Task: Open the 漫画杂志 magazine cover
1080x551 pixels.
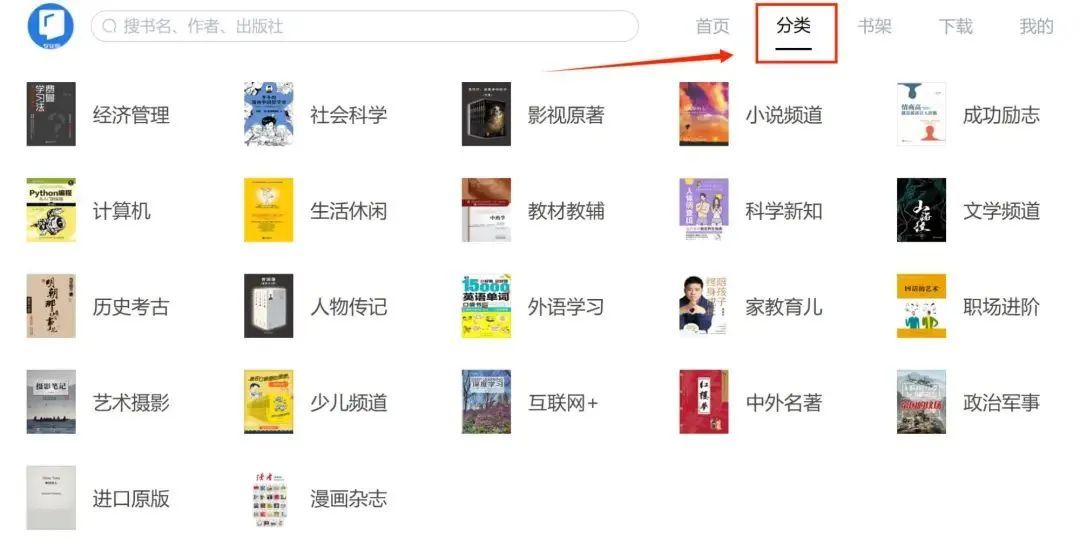Action: pyautogui.click(x=269, y=499)
